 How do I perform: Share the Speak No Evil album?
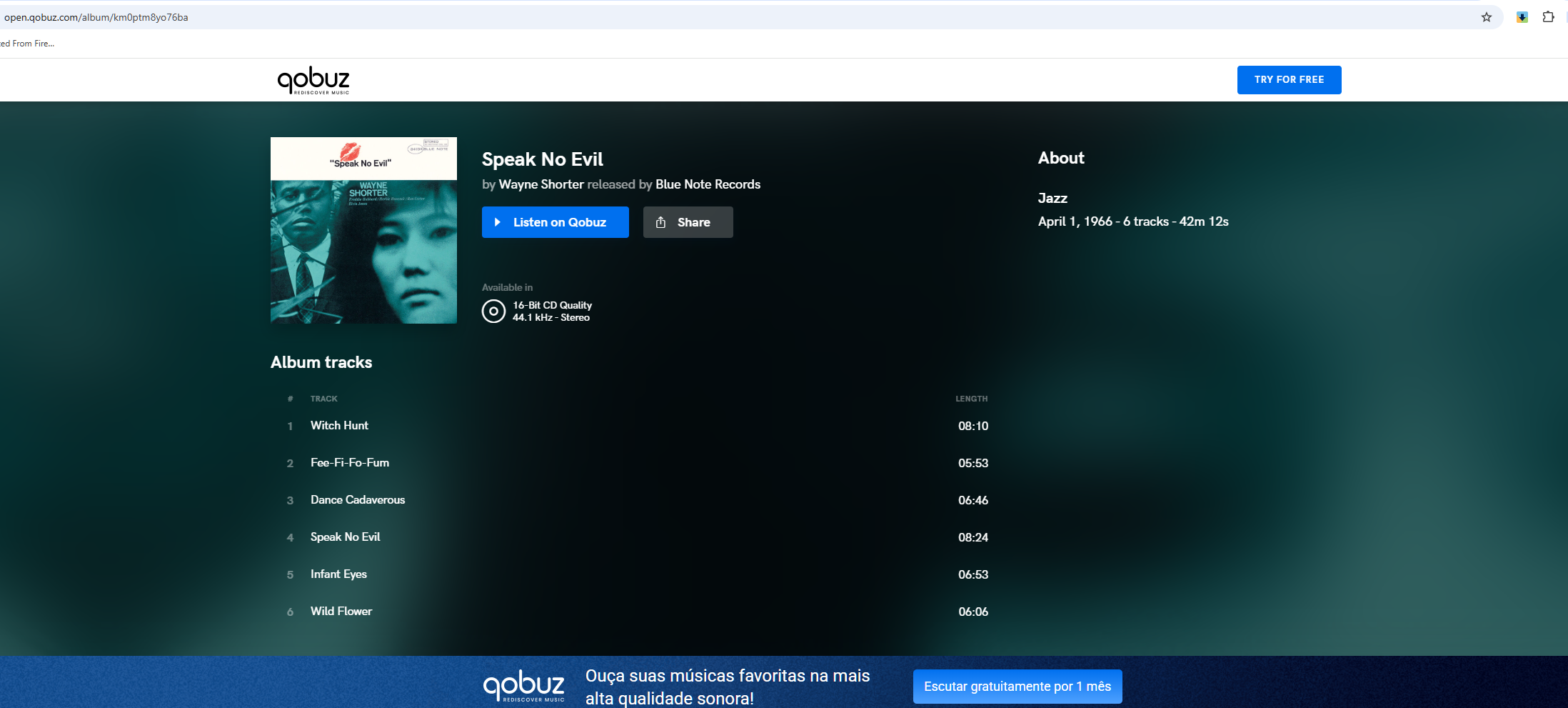688,222
